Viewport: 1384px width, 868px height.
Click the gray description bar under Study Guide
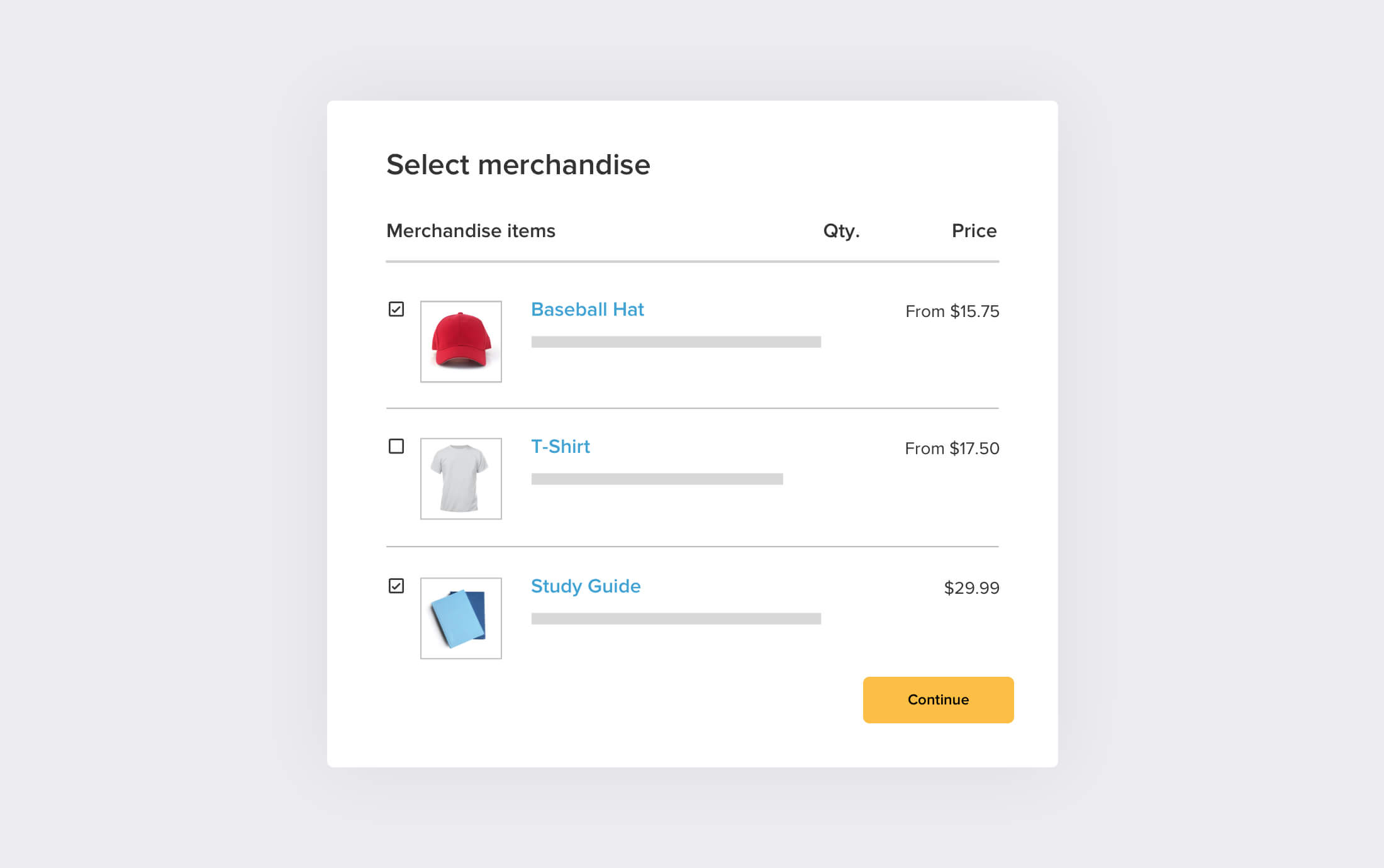[676, 619]
